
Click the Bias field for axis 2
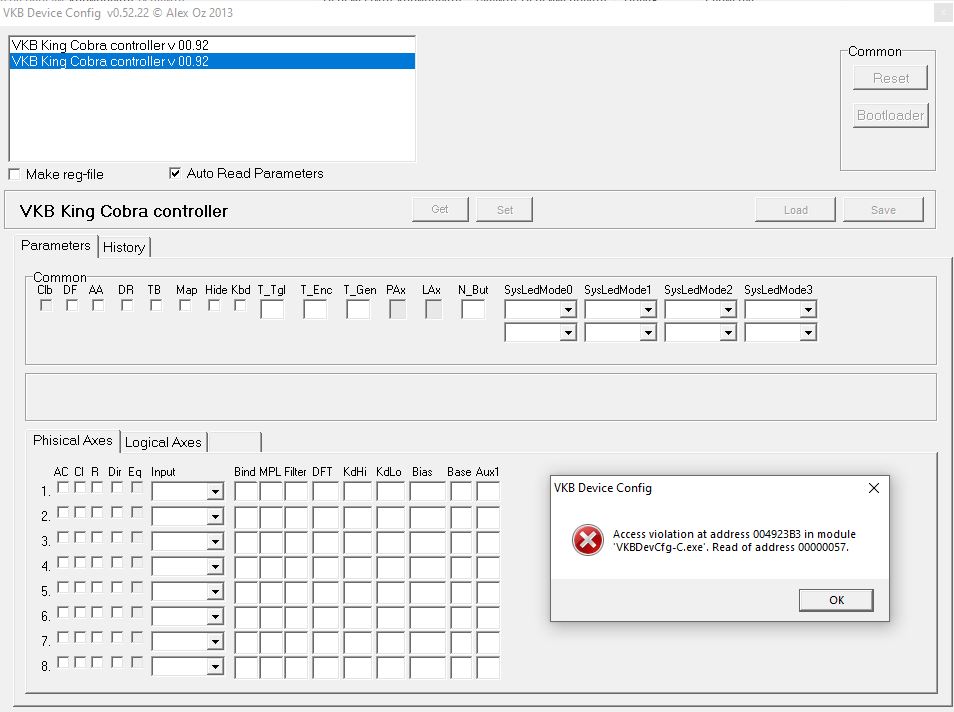coord(428,516)
